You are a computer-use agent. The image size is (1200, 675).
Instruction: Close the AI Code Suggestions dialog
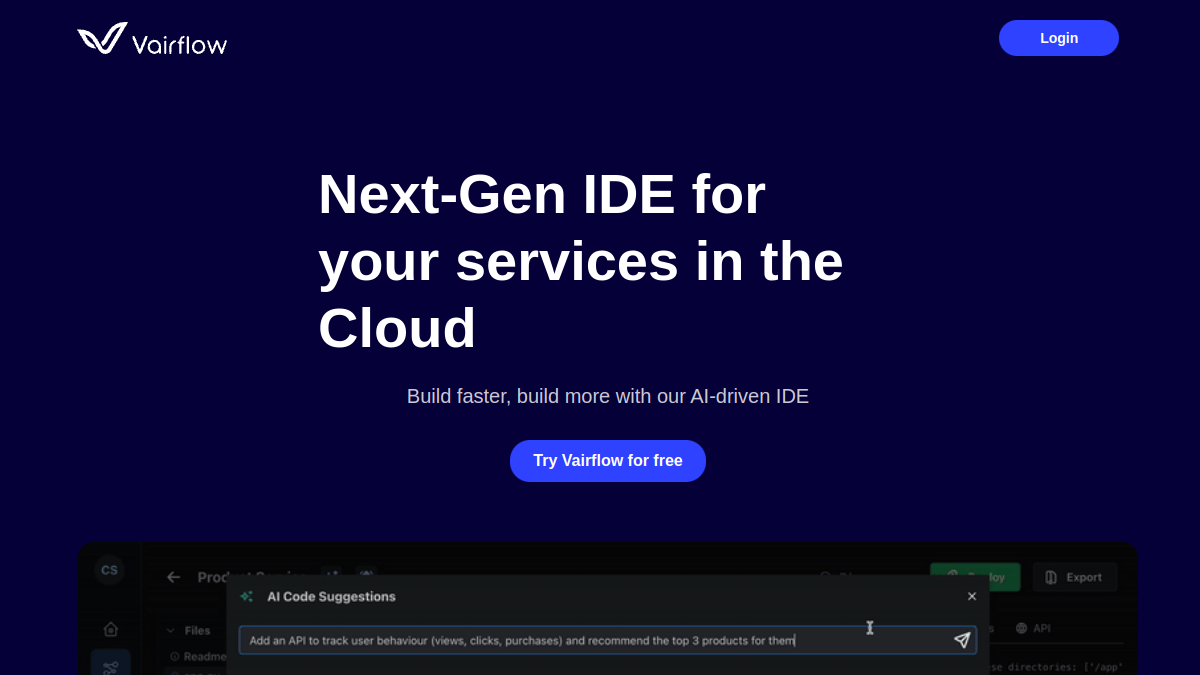972,597
